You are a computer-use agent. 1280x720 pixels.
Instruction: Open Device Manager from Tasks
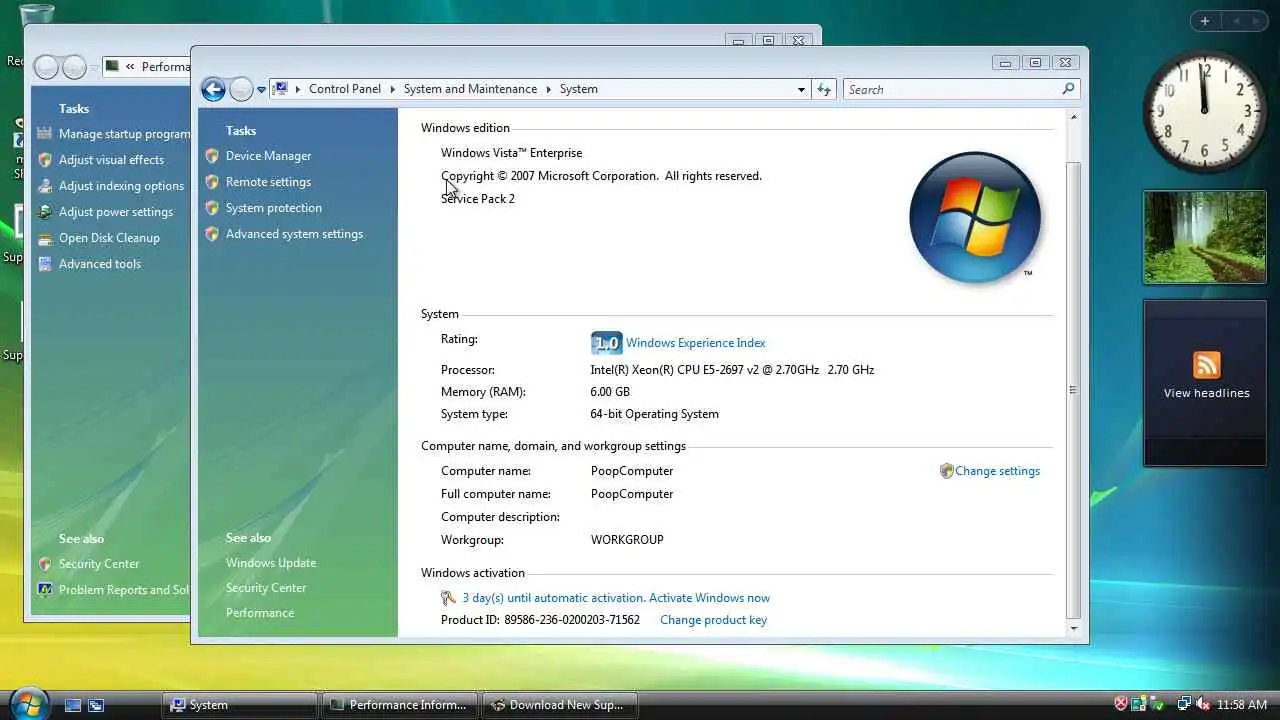(268, 156)
